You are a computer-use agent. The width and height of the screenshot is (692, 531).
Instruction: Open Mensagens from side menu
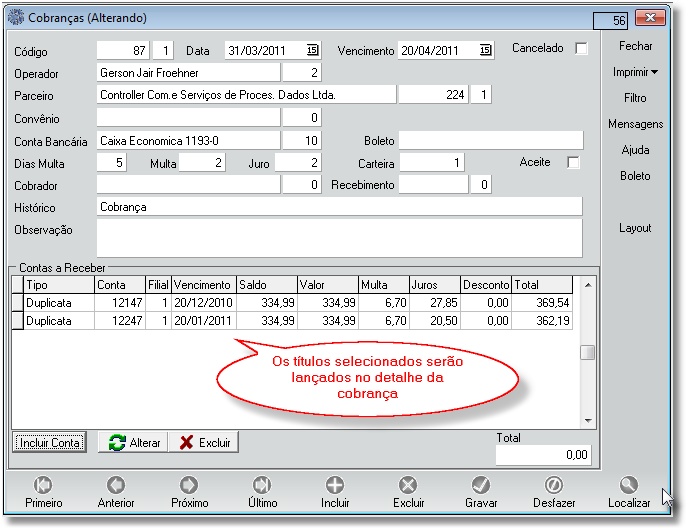click(x=635, y=124)
